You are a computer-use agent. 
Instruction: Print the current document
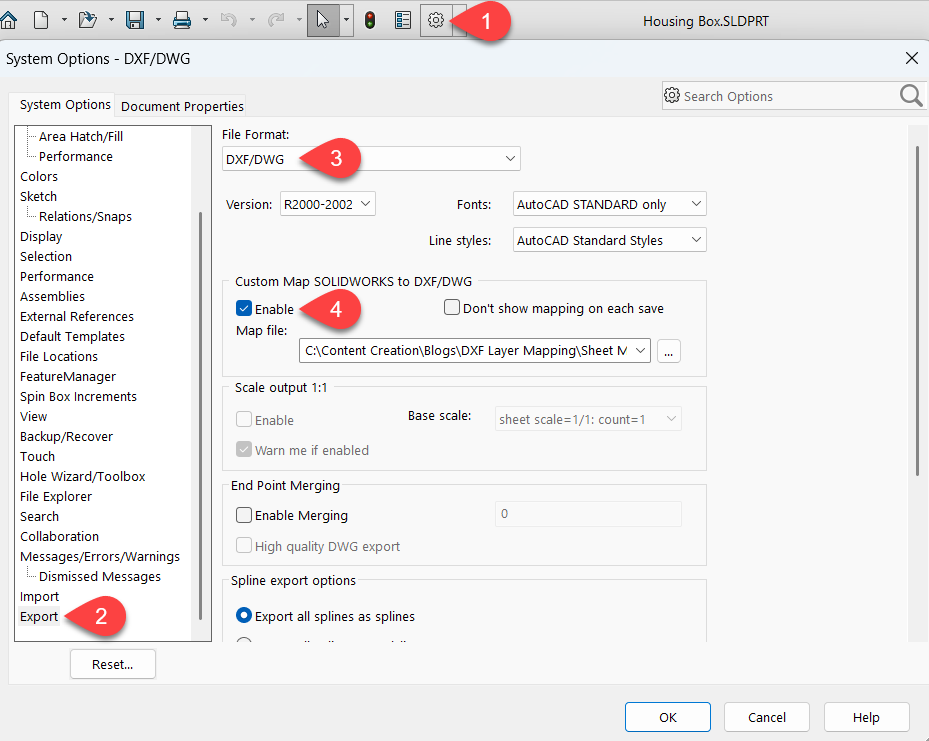[x=180, y=20]
